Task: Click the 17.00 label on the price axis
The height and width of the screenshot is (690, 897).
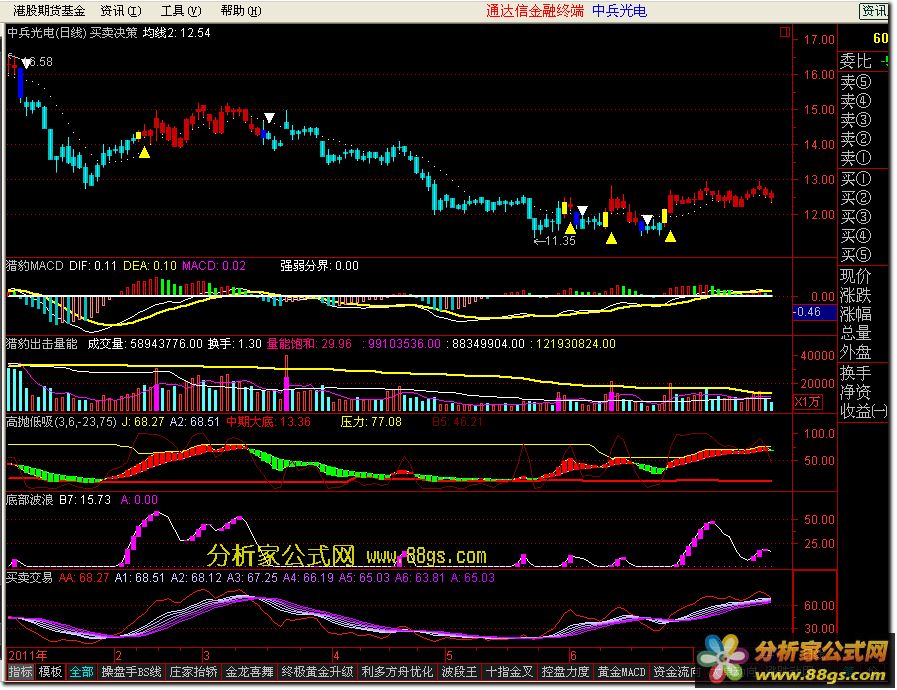Action: point(819,39)
